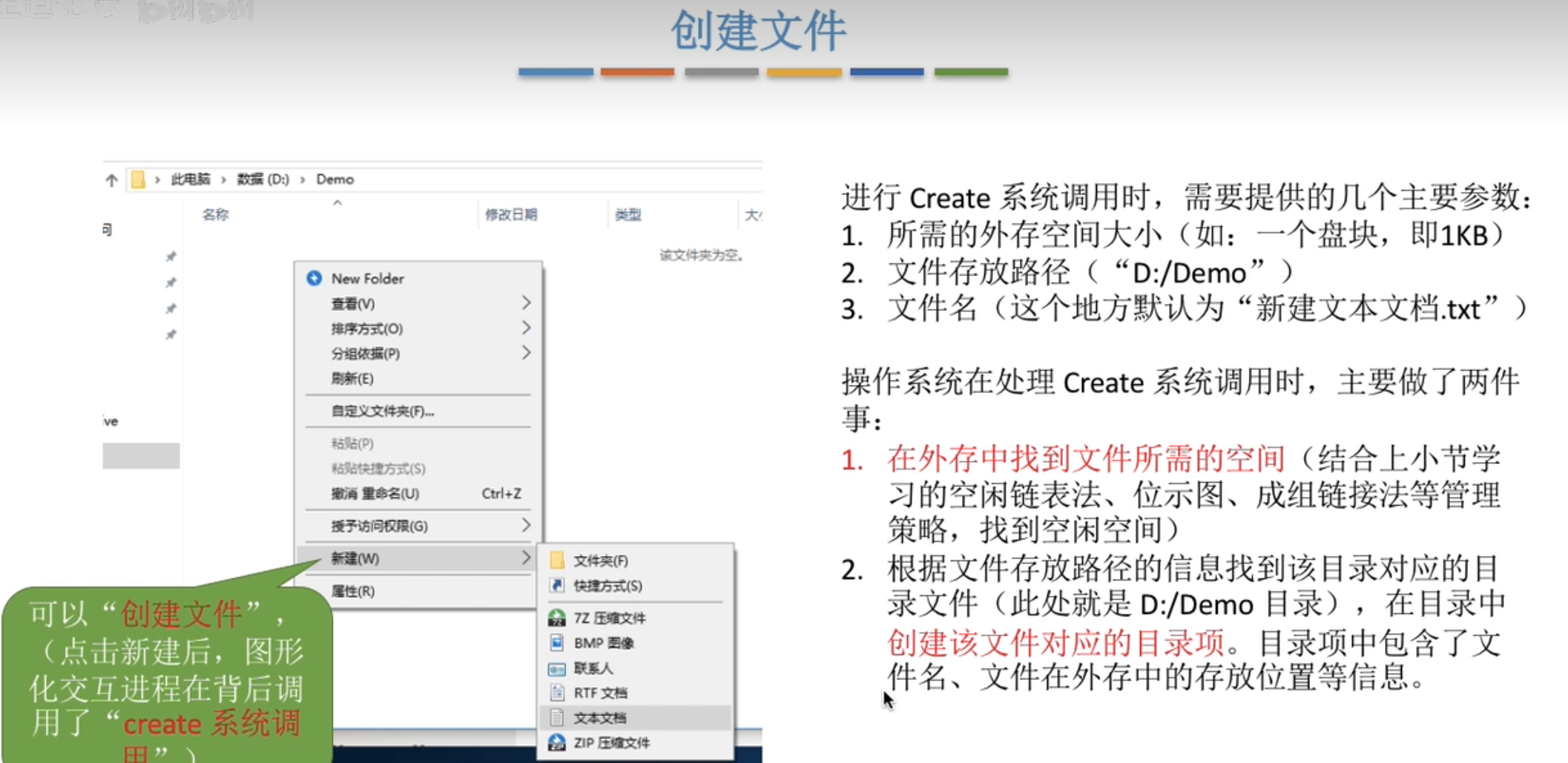Select the 联系人 contact icon
Screen dimensions: 1568x763
tap(556, 669)
